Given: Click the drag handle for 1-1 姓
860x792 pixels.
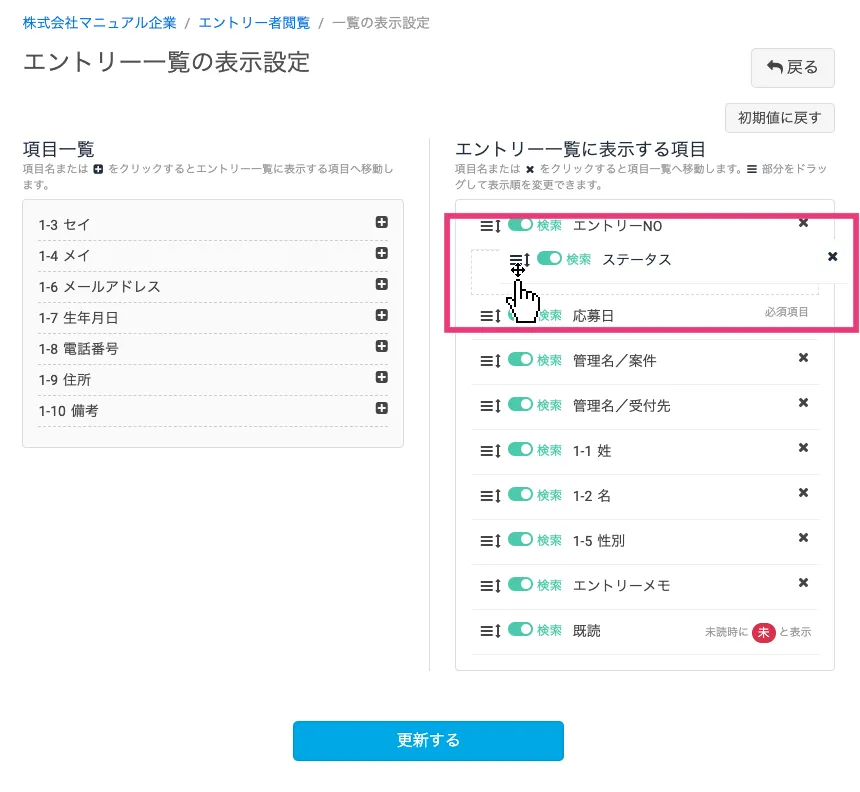Looking at the screenshot, I should [490, 451].
